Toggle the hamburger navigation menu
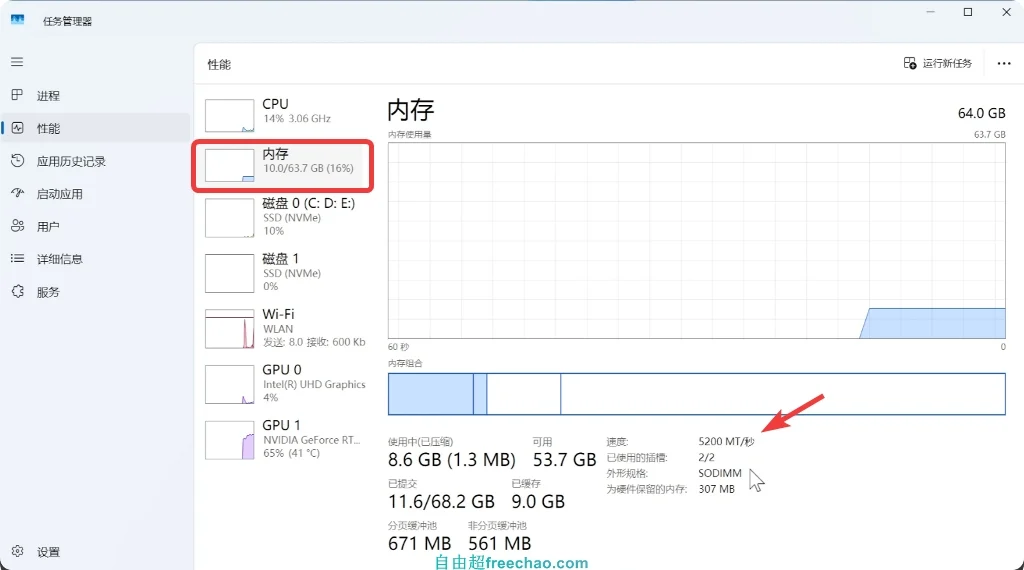The image size is (1024, 570). click(x=17, y=61)
